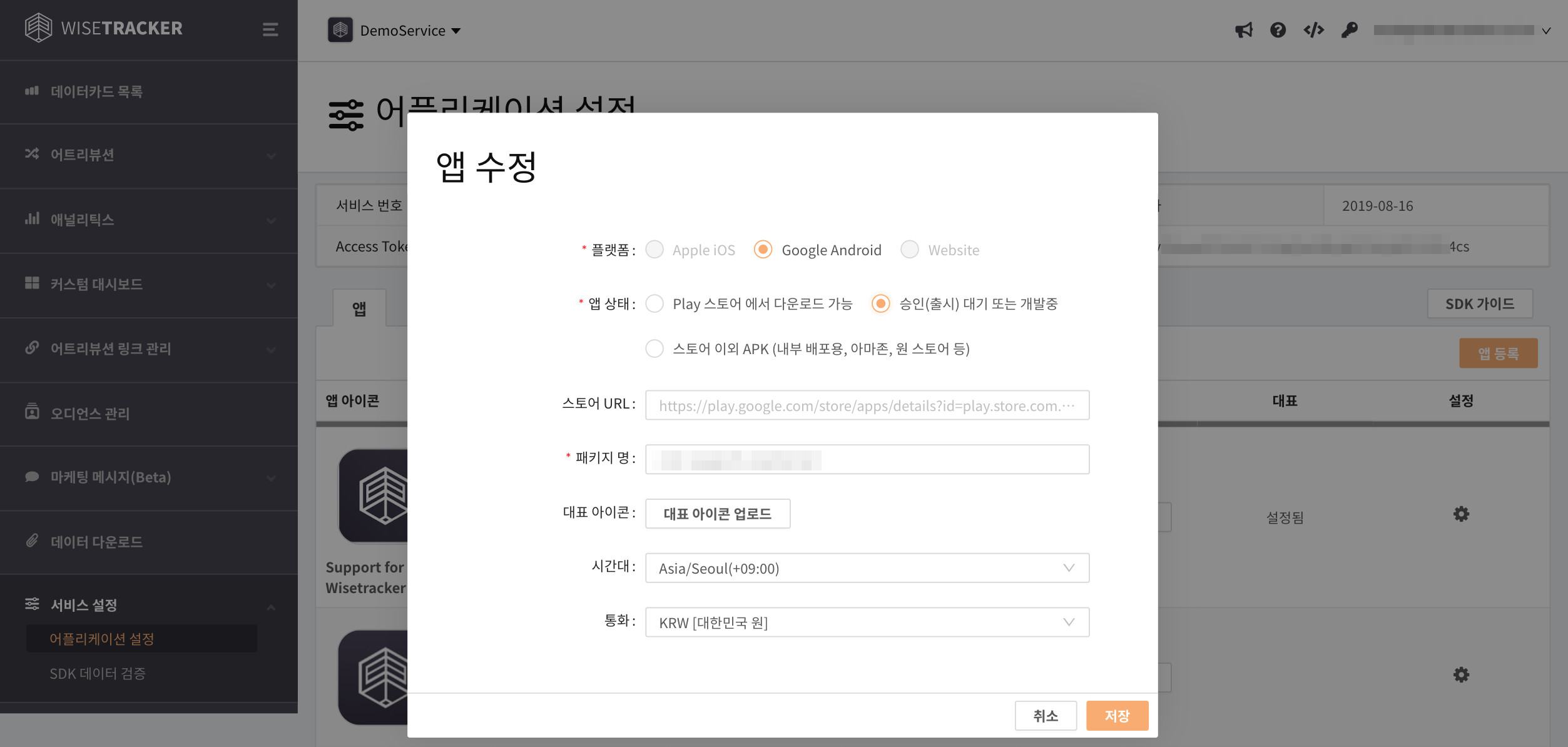Click settings gear for first app row
Image resolution: width=1568 pixels, height=747 pixels.
(x=1460, y=514)
